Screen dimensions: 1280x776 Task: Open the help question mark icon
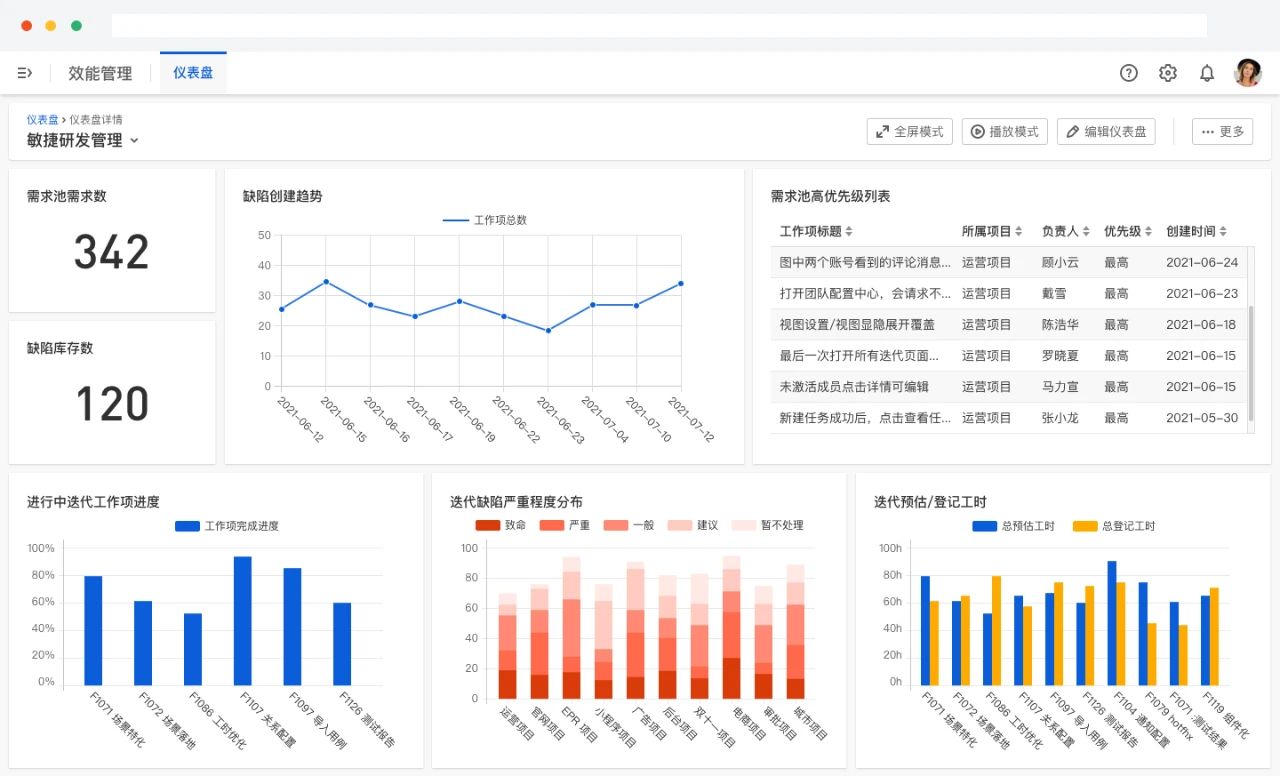[x=1129, y=73]
